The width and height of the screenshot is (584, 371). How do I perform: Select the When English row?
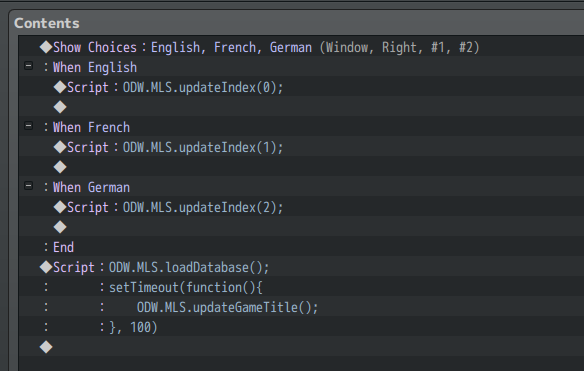301,67
